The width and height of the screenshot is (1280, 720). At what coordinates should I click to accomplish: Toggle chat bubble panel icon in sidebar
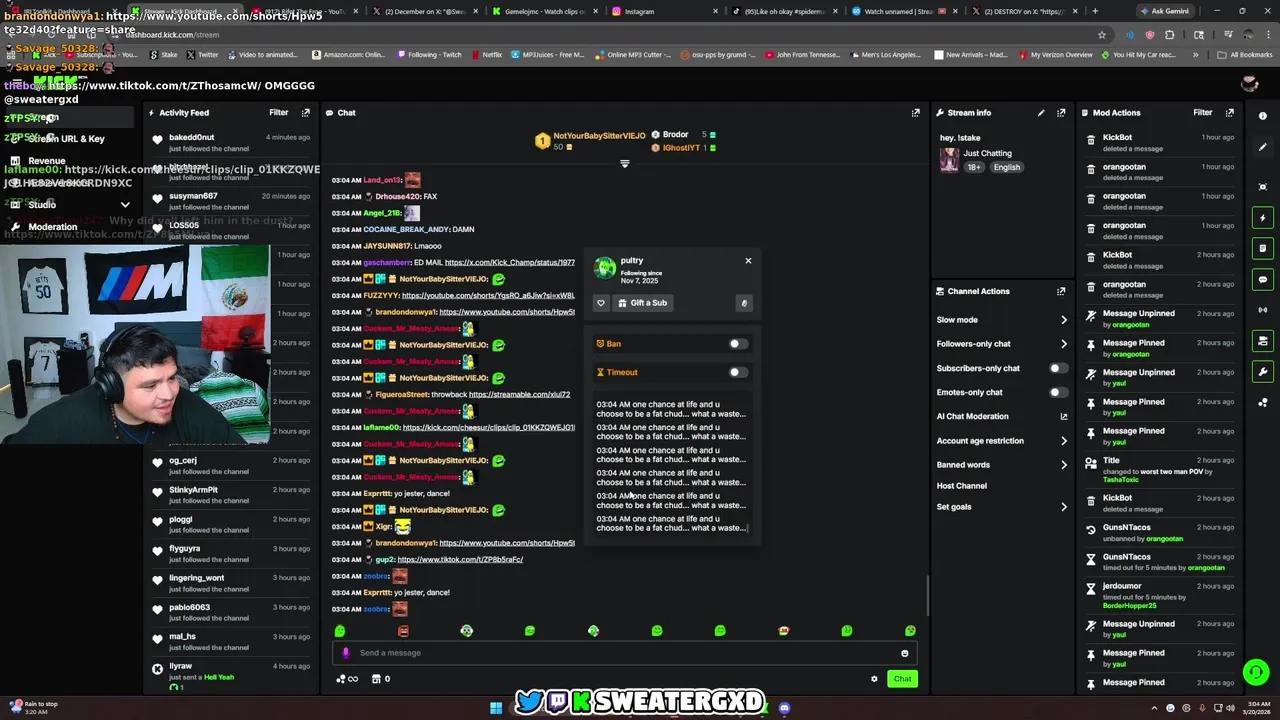point(1263,280)
